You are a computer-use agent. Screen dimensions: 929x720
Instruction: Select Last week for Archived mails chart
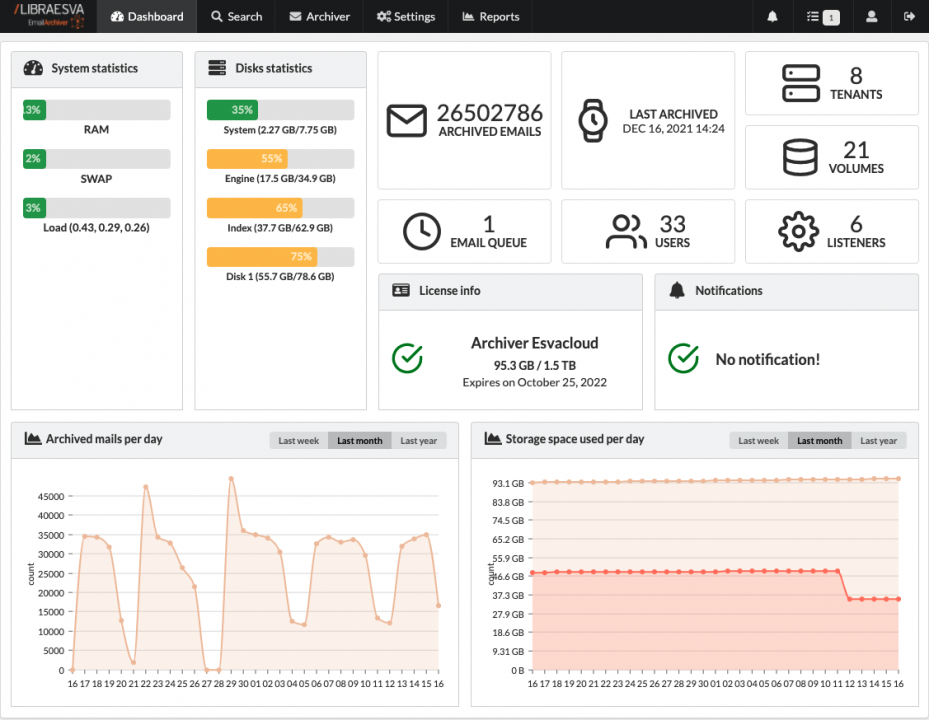[x=298, y=441]
